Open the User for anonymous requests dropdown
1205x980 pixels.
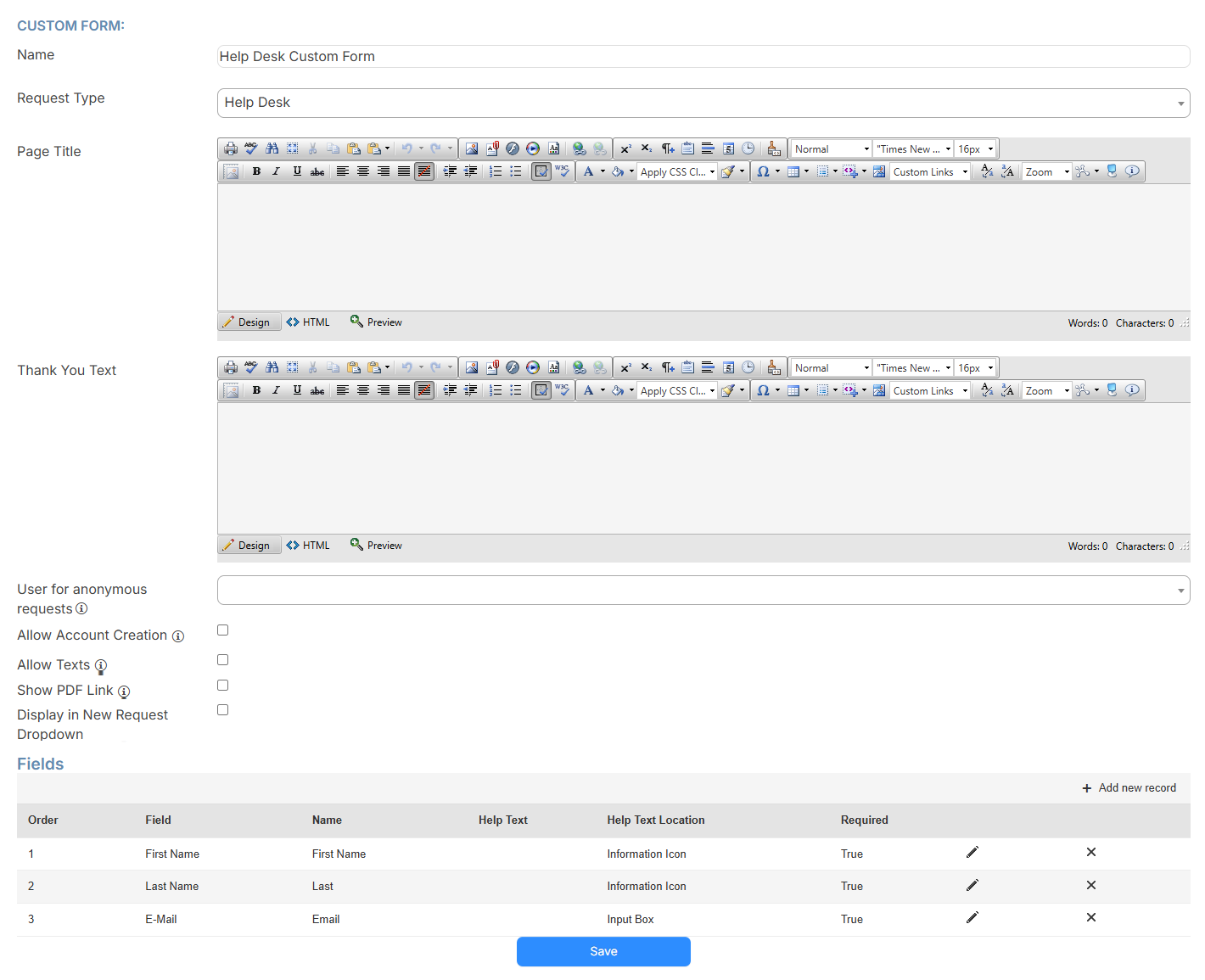[1180, 590]
